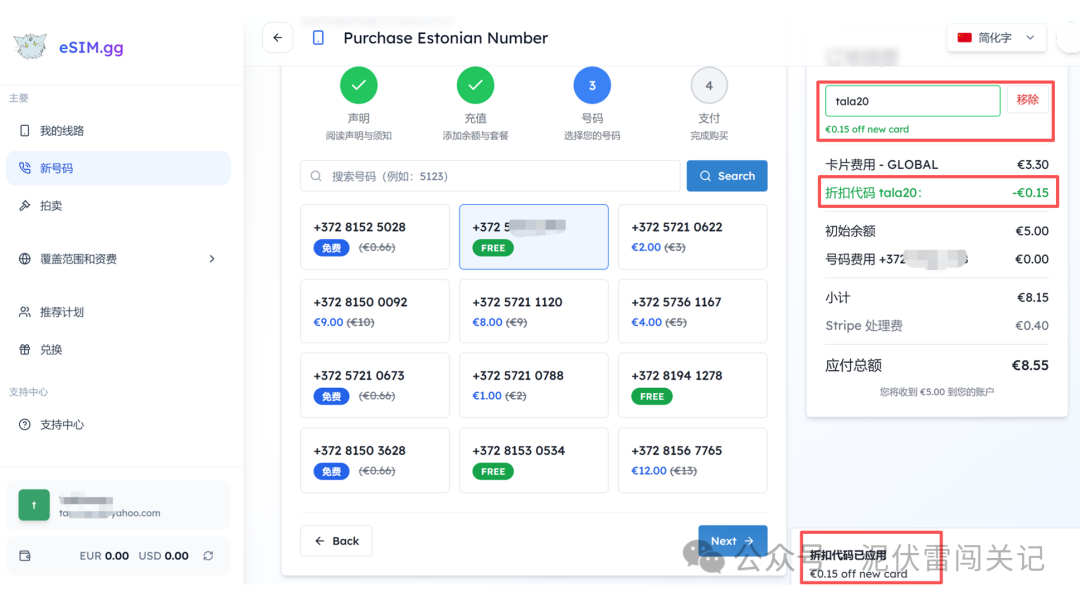Click the account email ending yahoo.com
The image size is (1080, 602).
tap(110, 513)
